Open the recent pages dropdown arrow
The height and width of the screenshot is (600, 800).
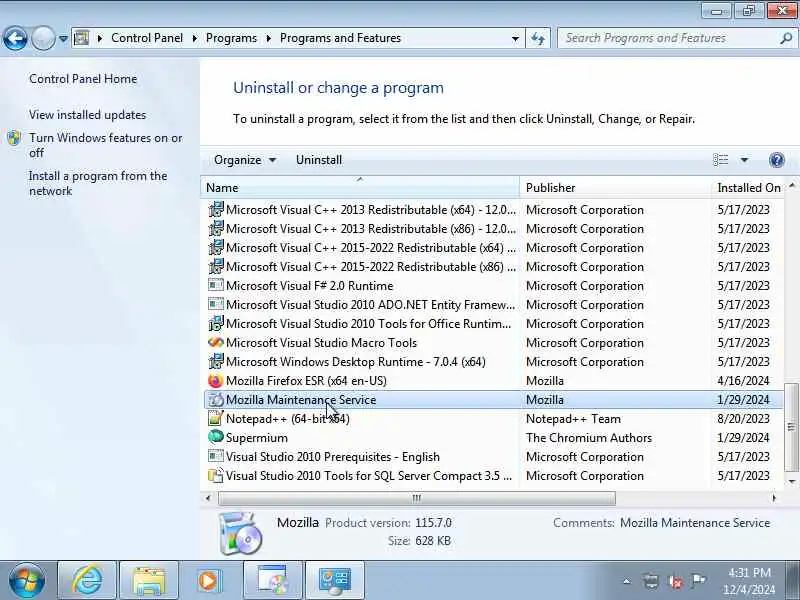pyautogui.click(x=63, y=38)
